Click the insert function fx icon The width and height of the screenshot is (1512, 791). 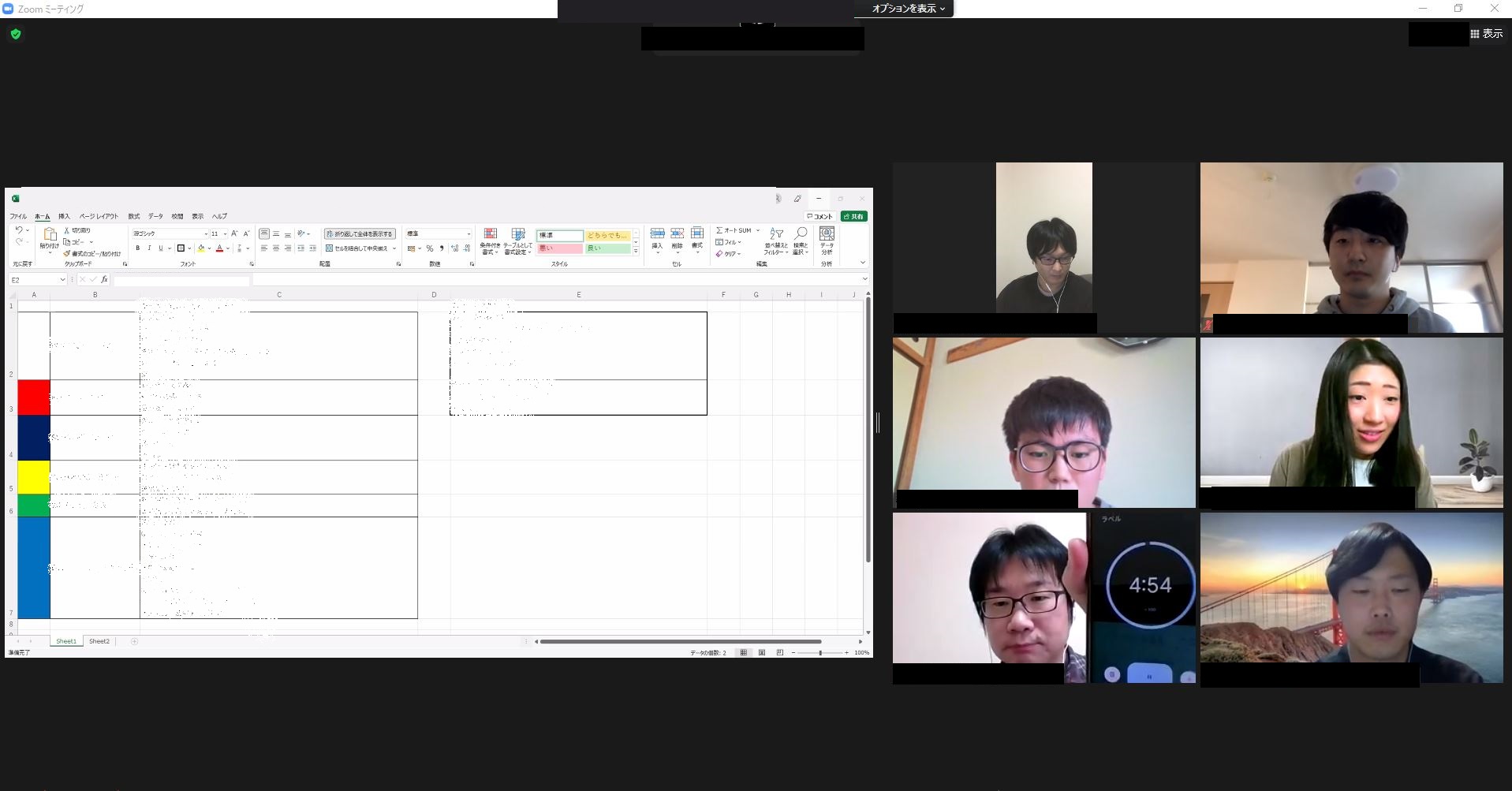pyautogui.click(x=104, y=280)
